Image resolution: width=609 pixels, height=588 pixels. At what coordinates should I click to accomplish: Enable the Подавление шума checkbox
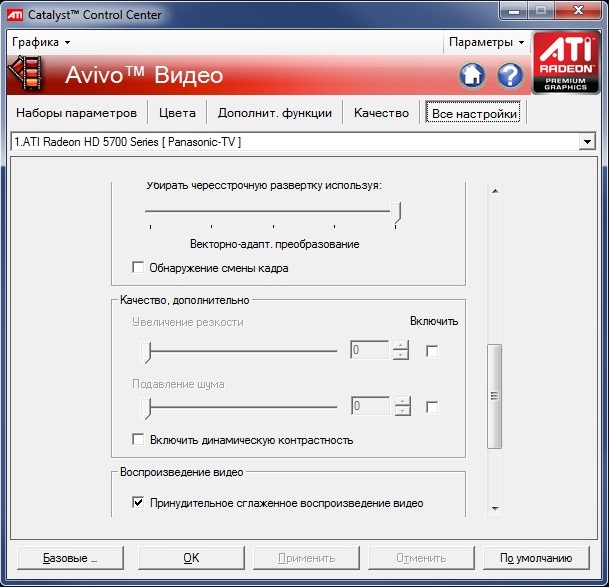[x=432, y=407]
